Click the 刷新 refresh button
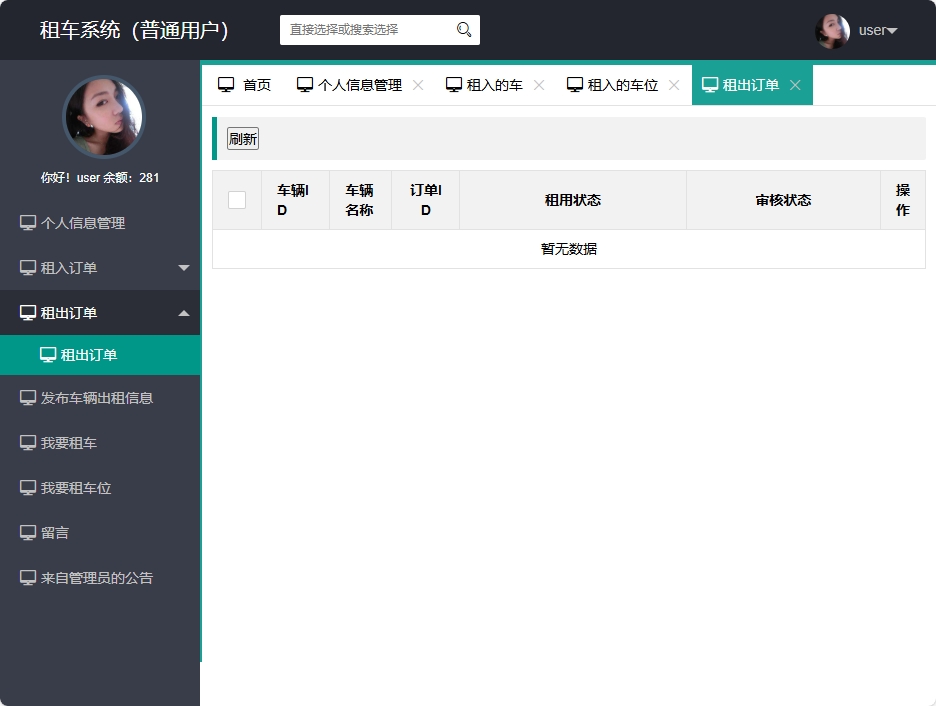Viewport: 936px width, 706px height. click(242, 138)
